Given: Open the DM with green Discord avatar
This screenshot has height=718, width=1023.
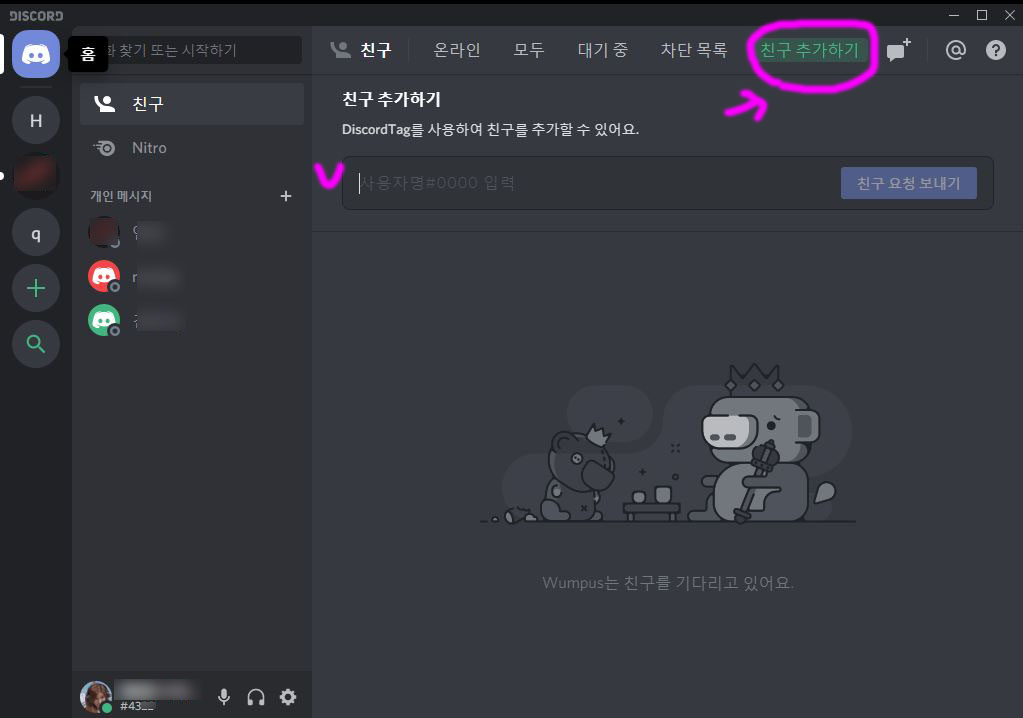Looking at the screenshot, I should [192, 320].
